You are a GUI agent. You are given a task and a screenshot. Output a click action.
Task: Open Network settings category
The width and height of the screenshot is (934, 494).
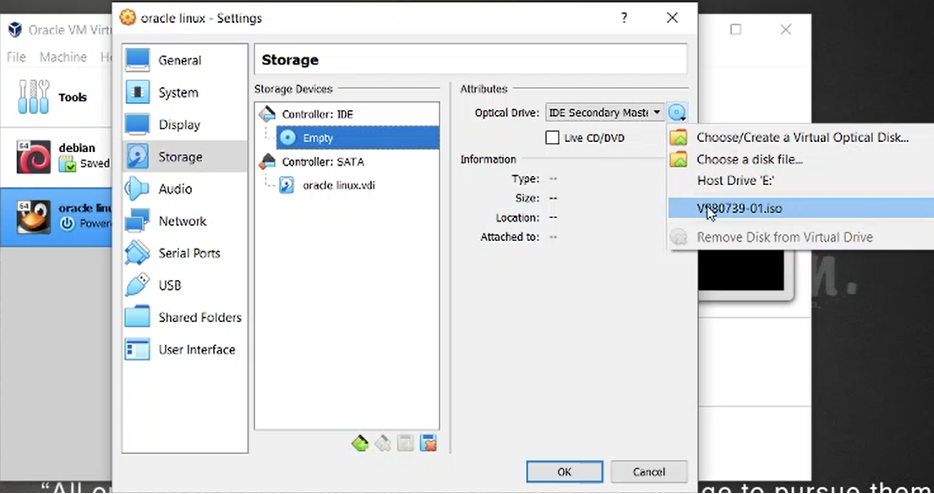coord(182,221)
